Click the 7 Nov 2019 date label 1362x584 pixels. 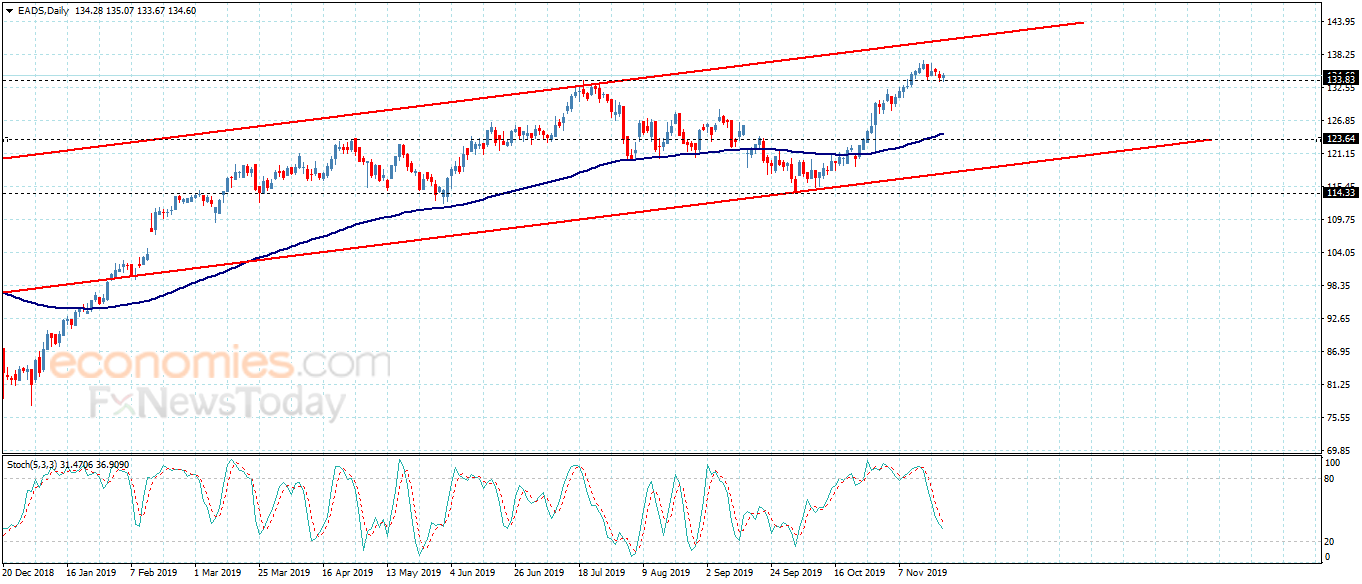click(923, 574)
